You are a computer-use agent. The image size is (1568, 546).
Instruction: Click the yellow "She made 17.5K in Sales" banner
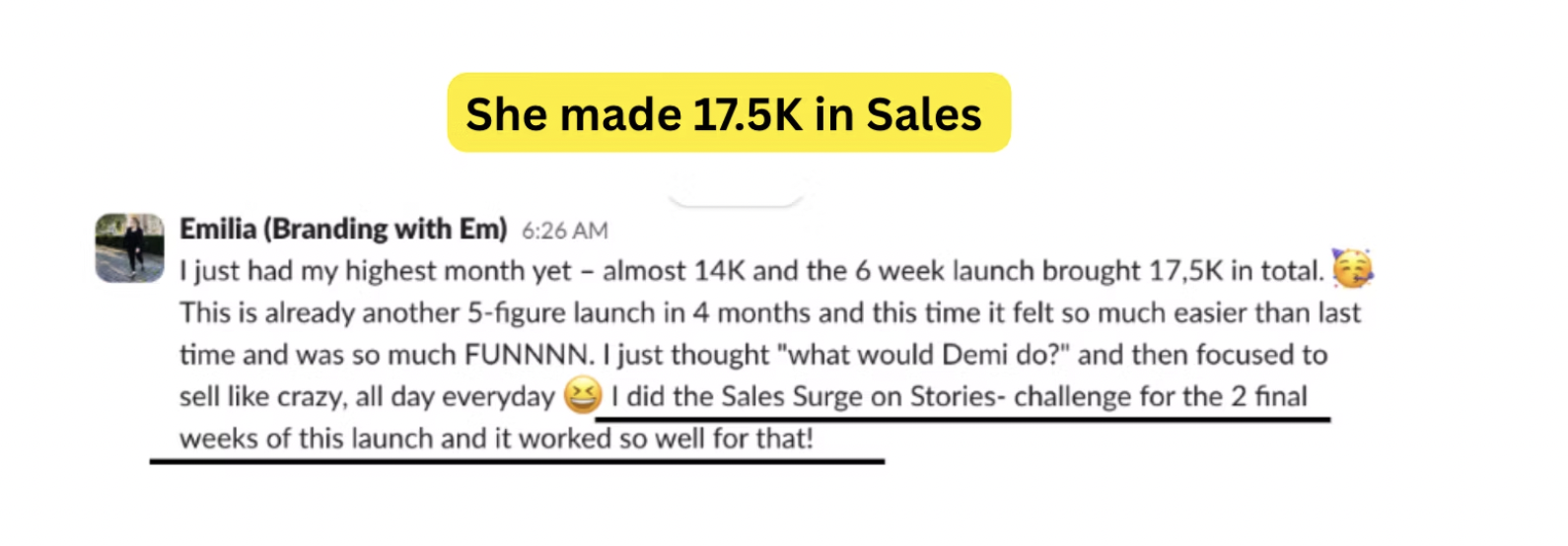click(729, 113)
